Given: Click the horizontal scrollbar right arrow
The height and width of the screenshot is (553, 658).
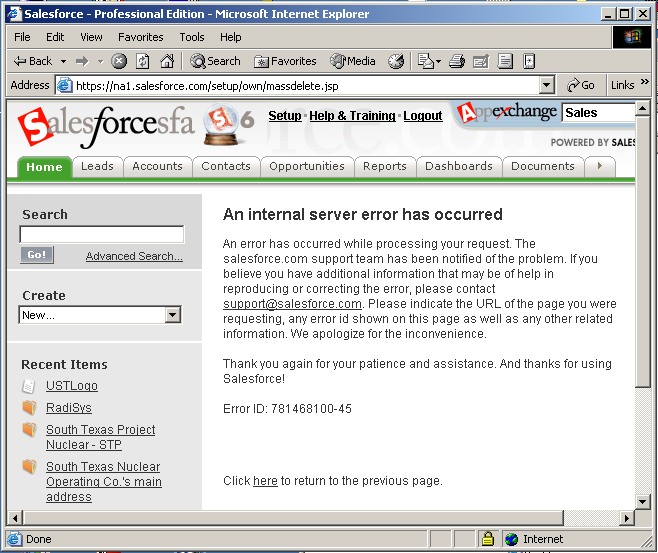Looking at the screenshot, I should (x=627, y=518).
